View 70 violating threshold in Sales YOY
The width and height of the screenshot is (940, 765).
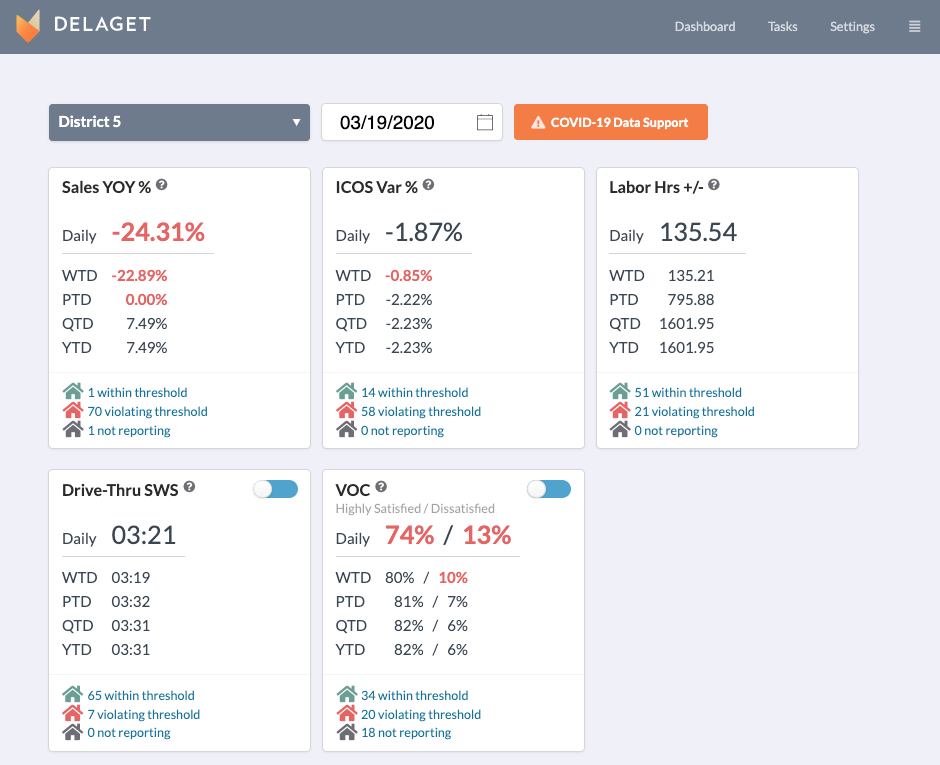pos(147,411)
